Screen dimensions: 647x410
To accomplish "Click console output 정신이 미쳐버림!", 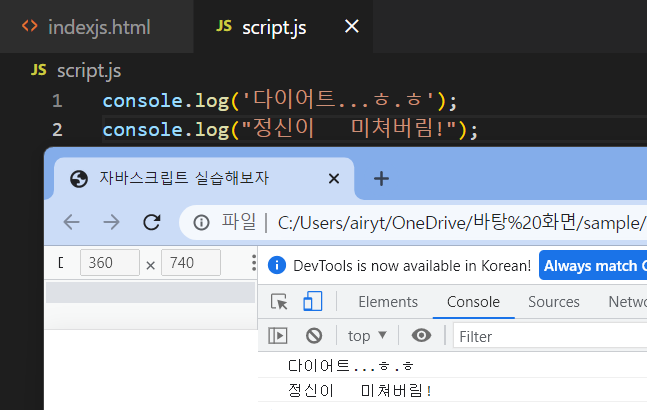I will (x=360, y=390).
